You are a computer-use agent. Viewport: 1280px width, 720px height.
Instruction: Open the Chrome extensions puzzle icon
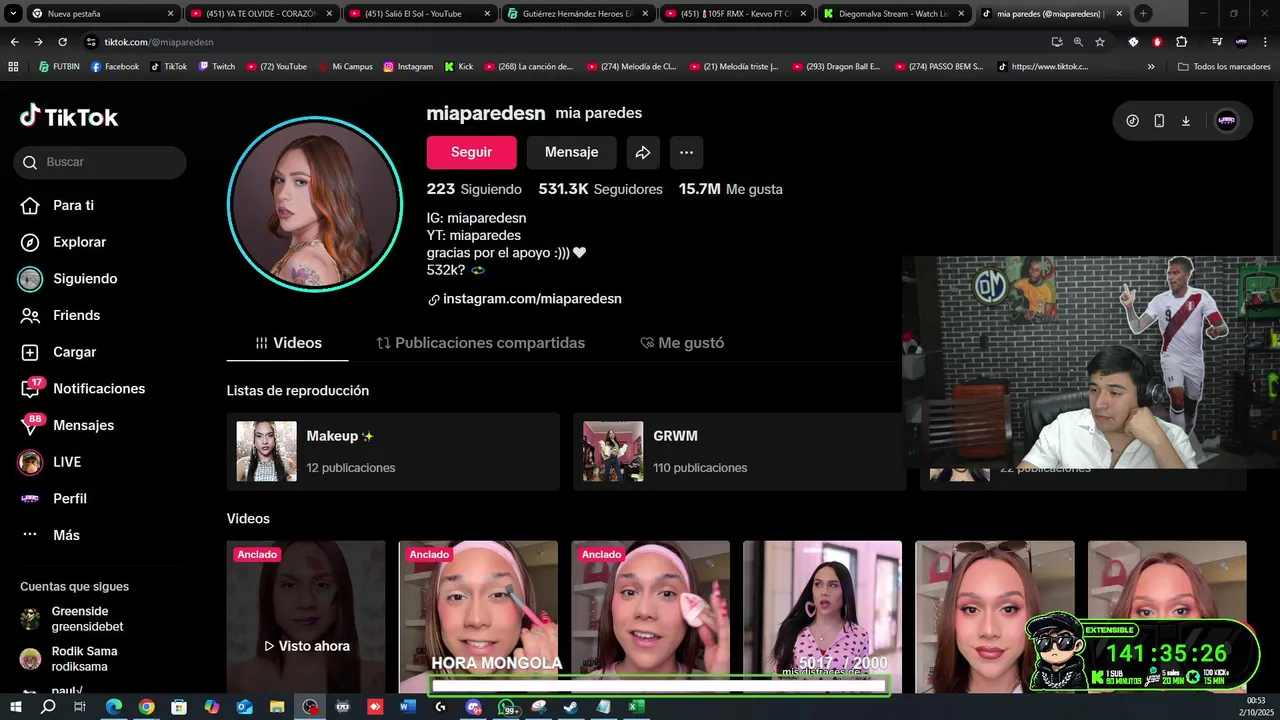click(x=1181, y=42)
